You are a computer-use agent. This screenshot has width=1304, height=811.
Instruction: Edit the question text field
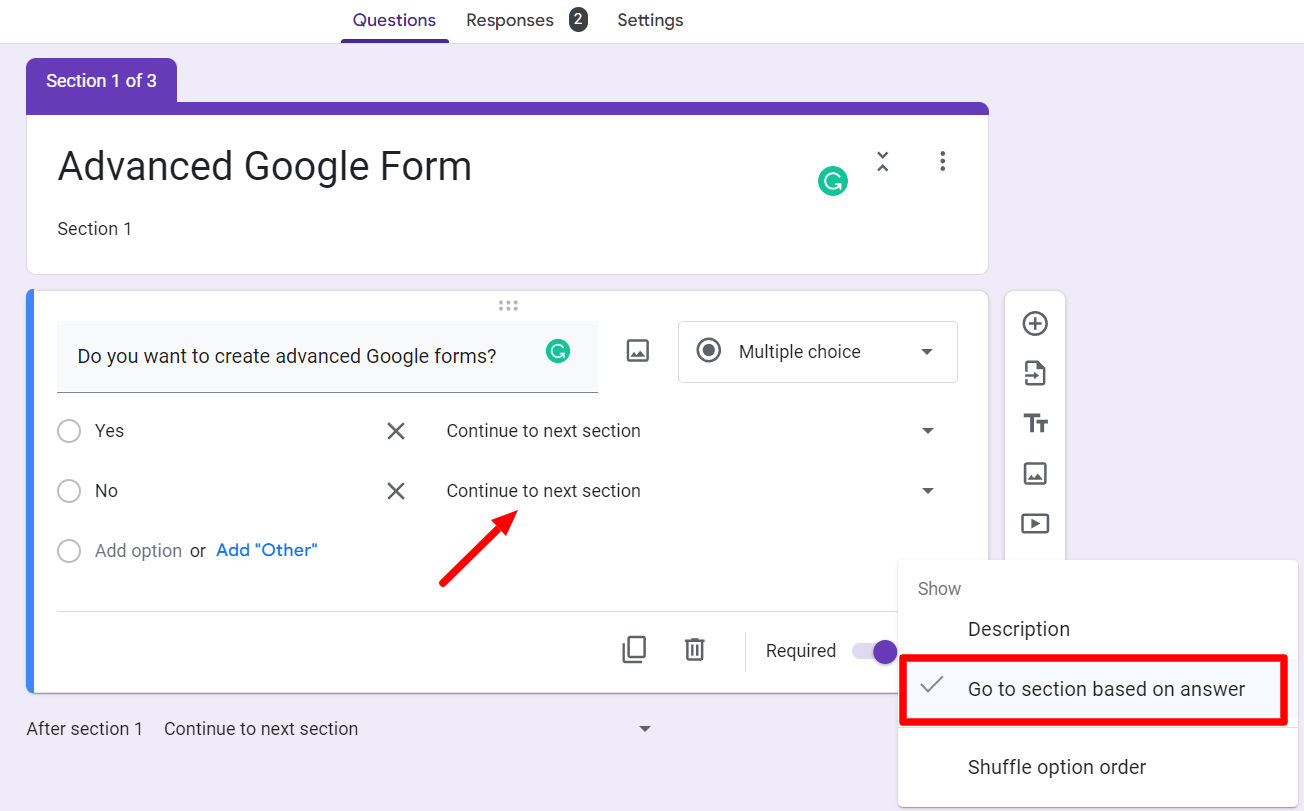click(x=327, y=357)
